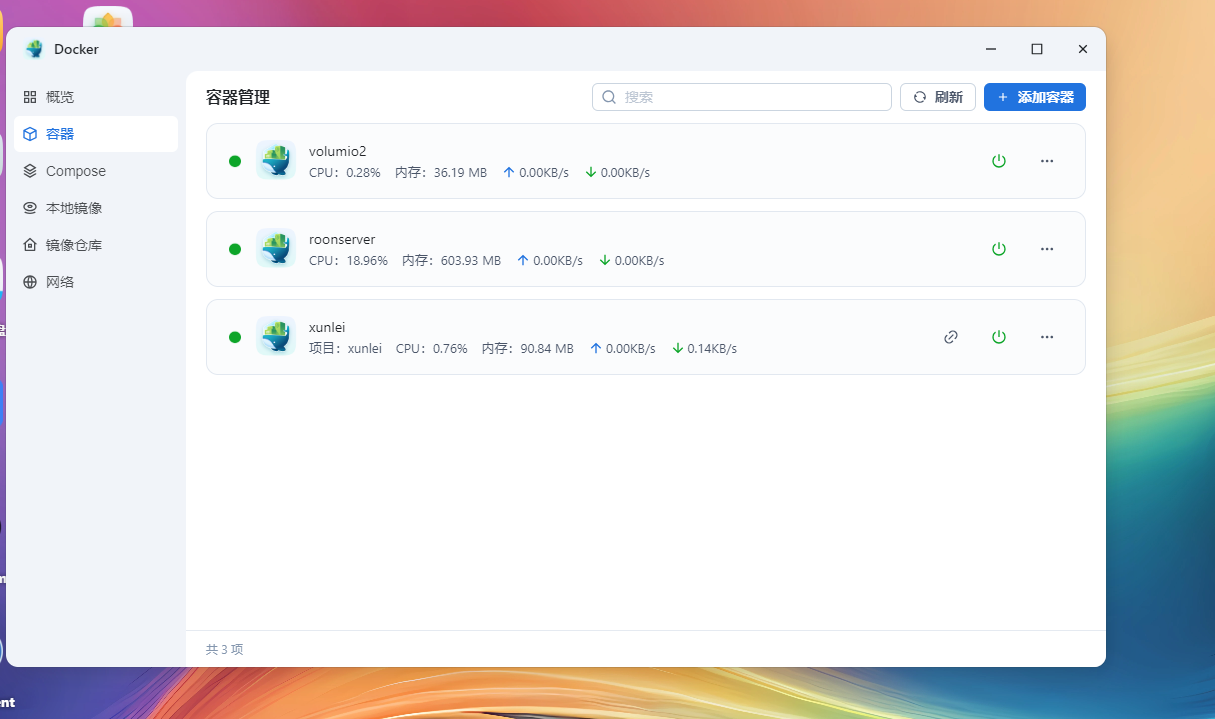Viewport: 1215px width, 719px height.
Task: Click the 概览 grid icon
Action: (x=30, y=97)
